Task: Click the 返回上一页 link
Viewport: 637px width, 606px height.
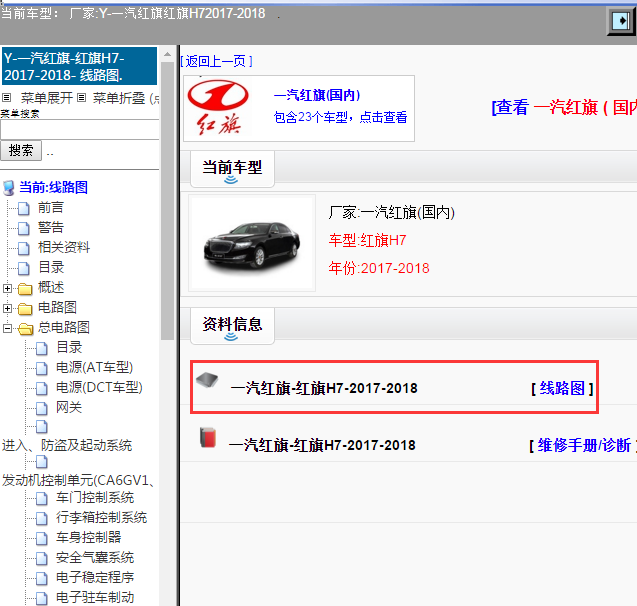Action: coord(217,61)
